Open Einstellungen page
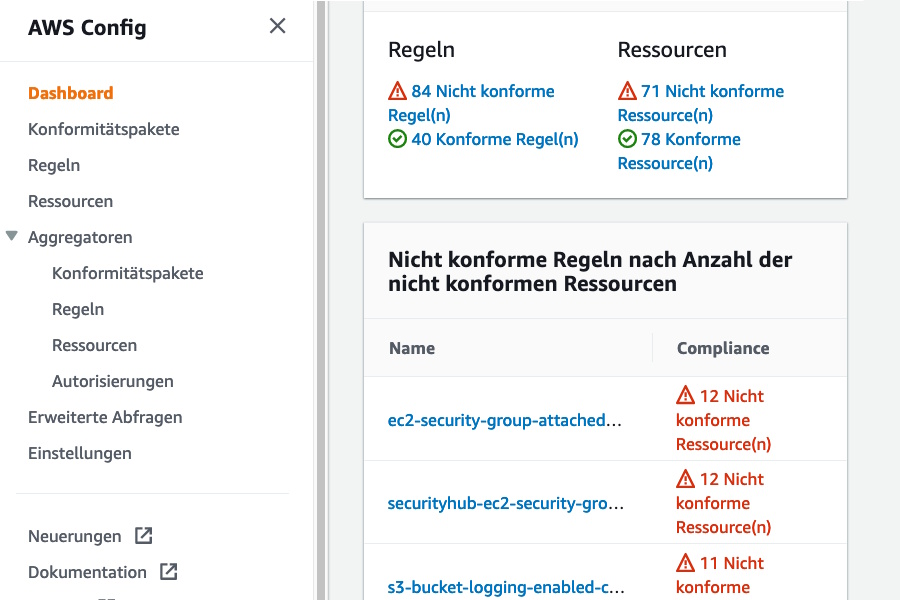Image resolution: width=900 pixels, height=600 pixels. pos(80,454)
